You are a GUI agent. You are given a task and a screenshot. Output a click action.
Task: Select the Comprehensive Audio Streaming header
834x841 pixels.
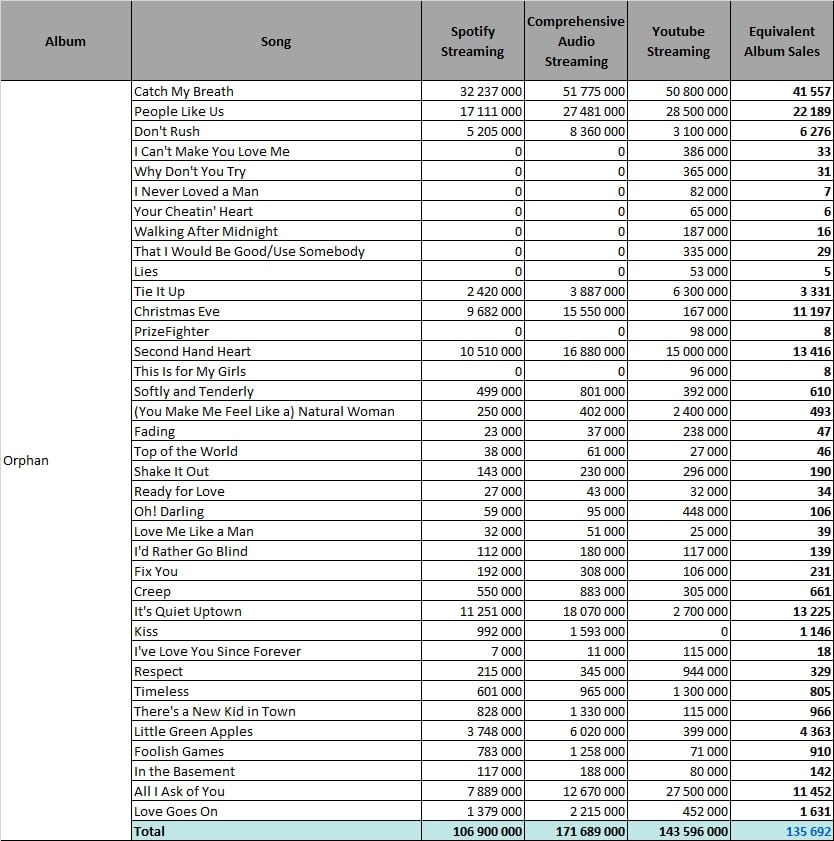[x=576, y=41]
